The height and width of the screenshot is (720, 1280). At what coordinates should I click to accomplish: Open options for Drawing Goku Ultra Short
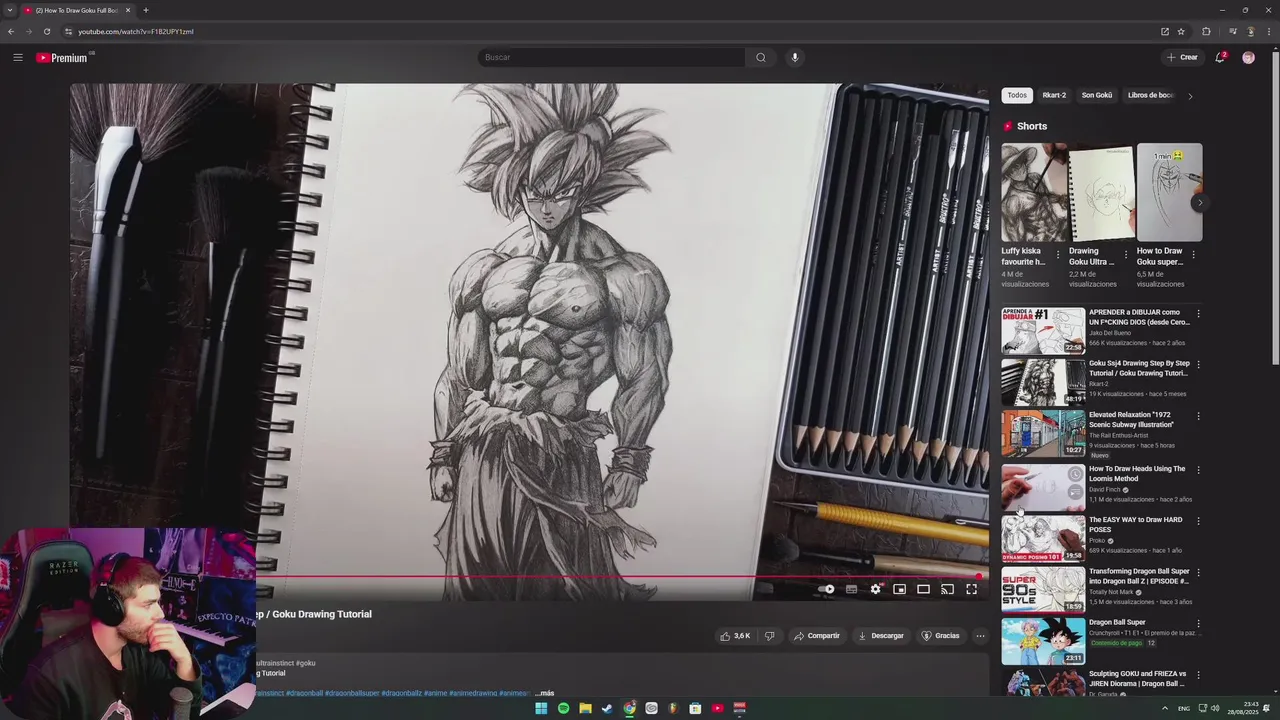pyautogui.click(x=1126, y=255)
